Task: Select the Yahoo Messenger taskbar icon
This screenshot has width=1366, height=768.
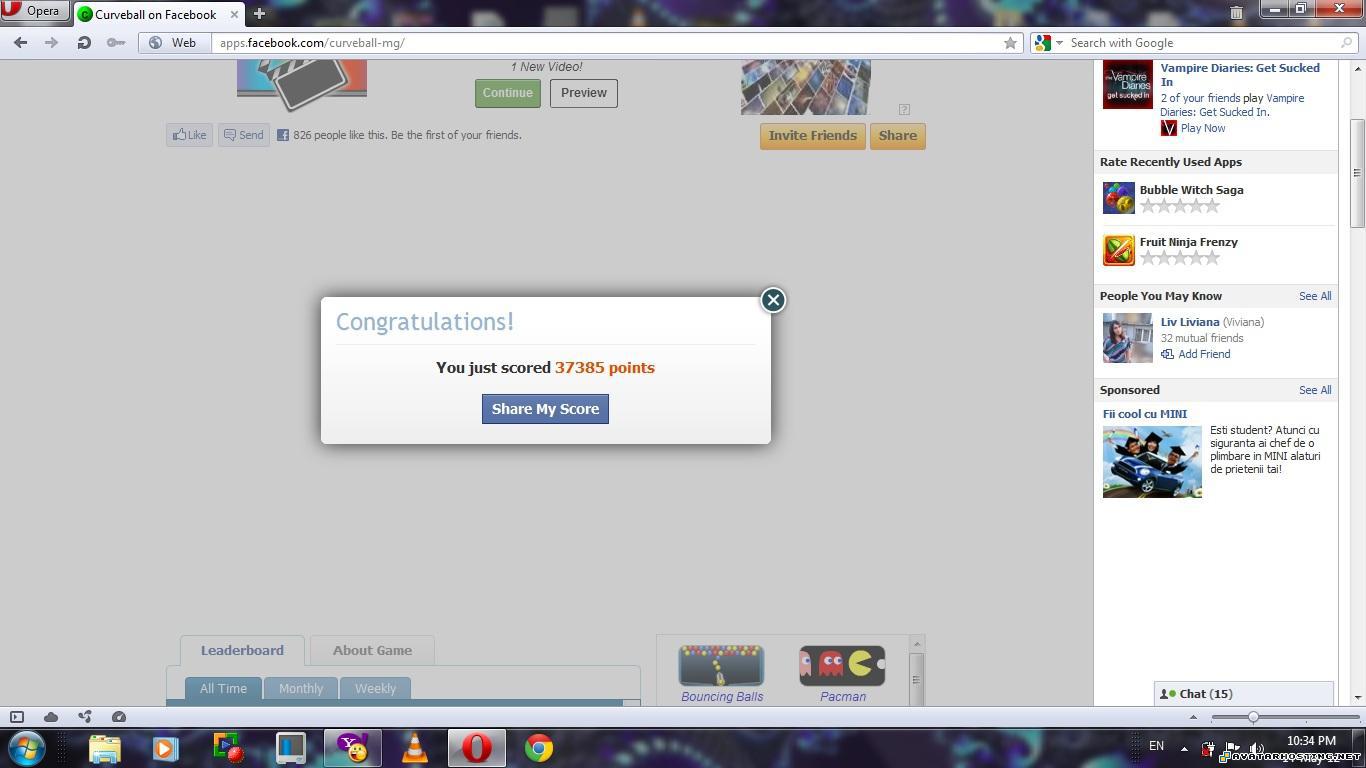Action: [352, 748]
